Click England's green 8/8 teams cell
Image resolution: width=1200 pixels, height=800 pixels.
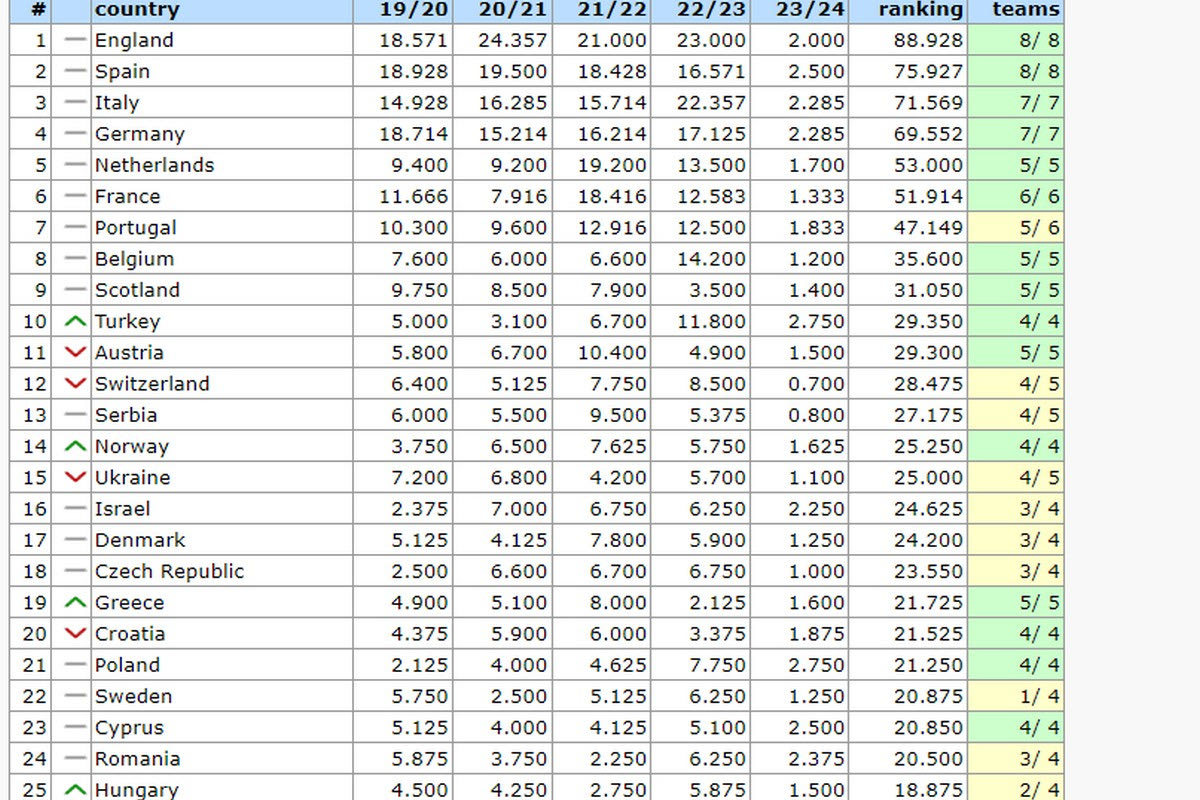tap(1016, 41)
